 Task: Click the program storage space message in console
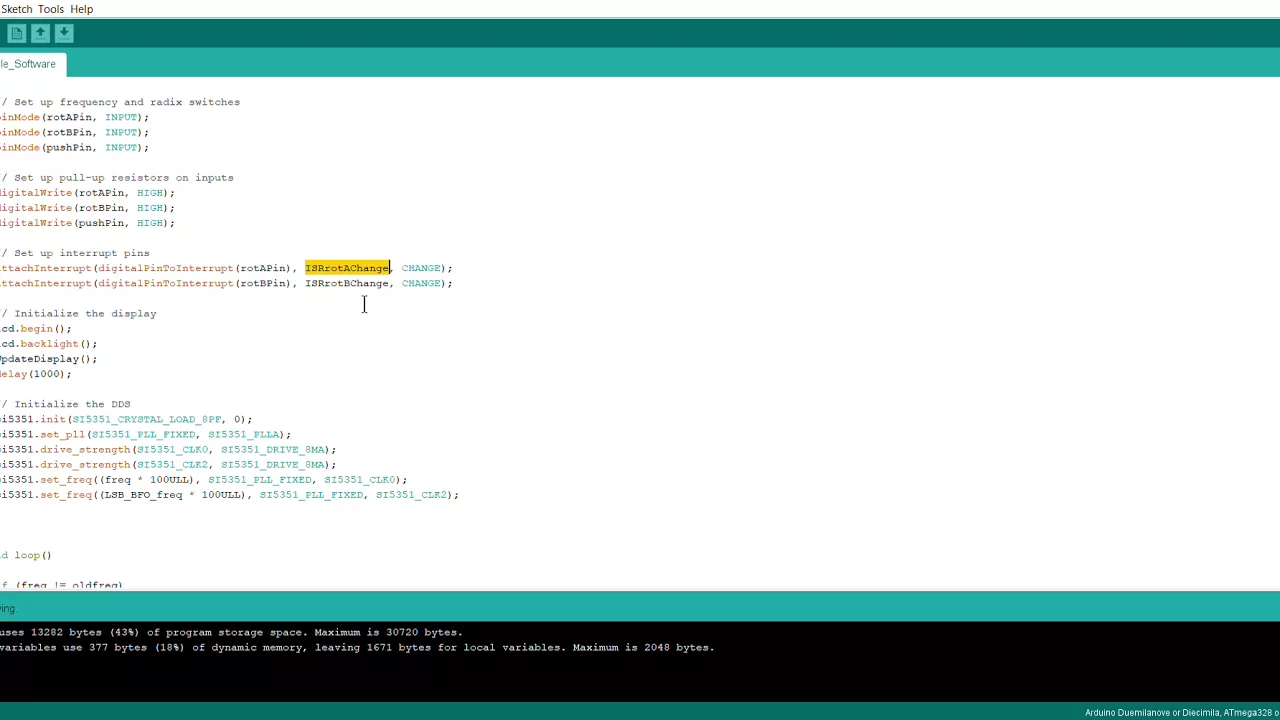pyautogui.click(x=231, y=632)
